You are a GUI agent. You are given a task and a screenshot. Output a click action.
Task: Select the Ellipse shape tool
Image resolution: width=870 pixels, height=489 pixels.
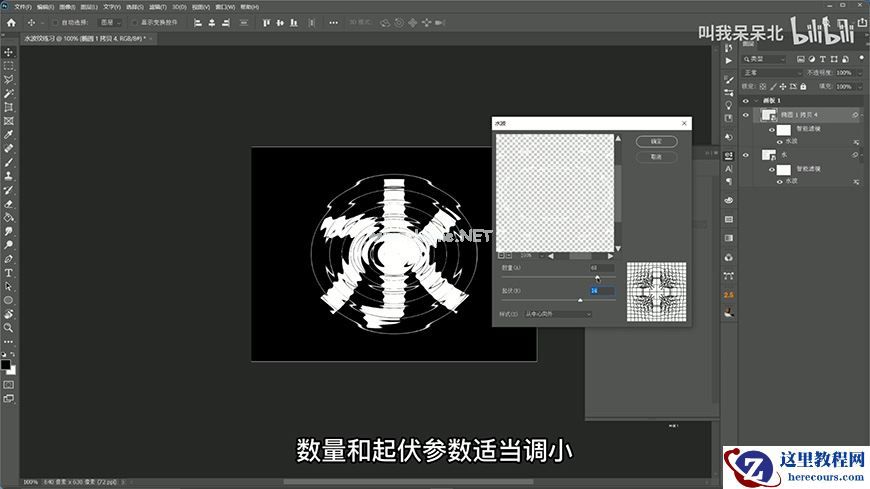click(8, 300)
